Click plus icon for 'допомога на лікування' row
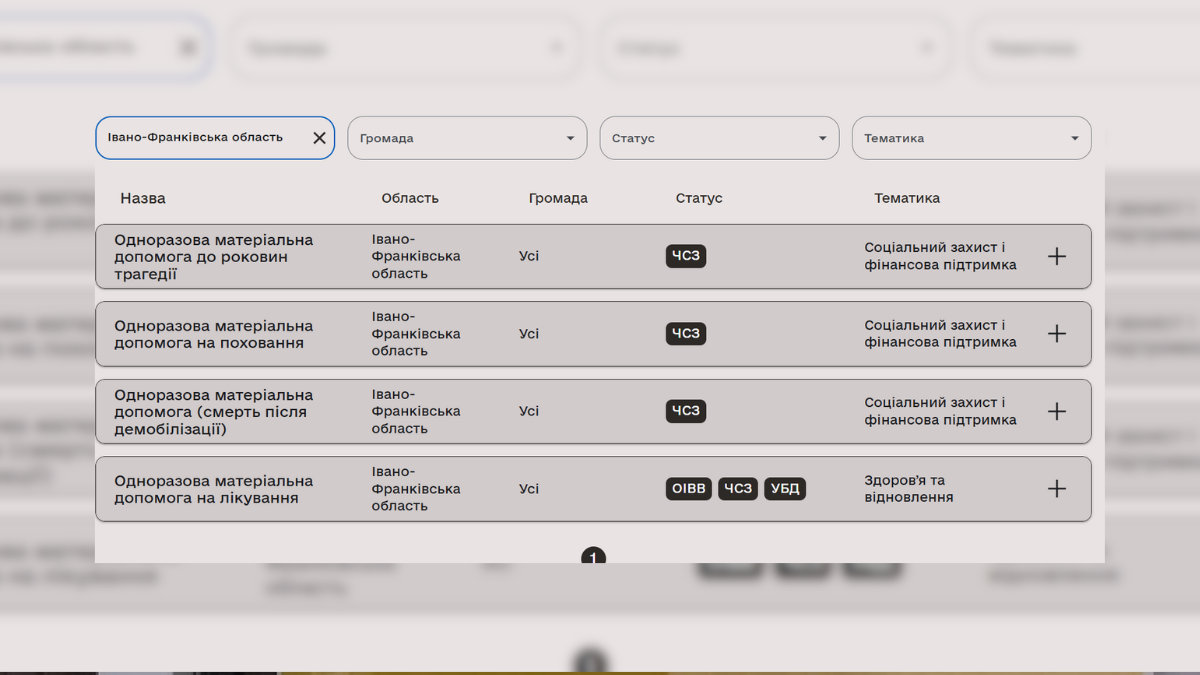1200x675 pixels. pos(1056,489)
